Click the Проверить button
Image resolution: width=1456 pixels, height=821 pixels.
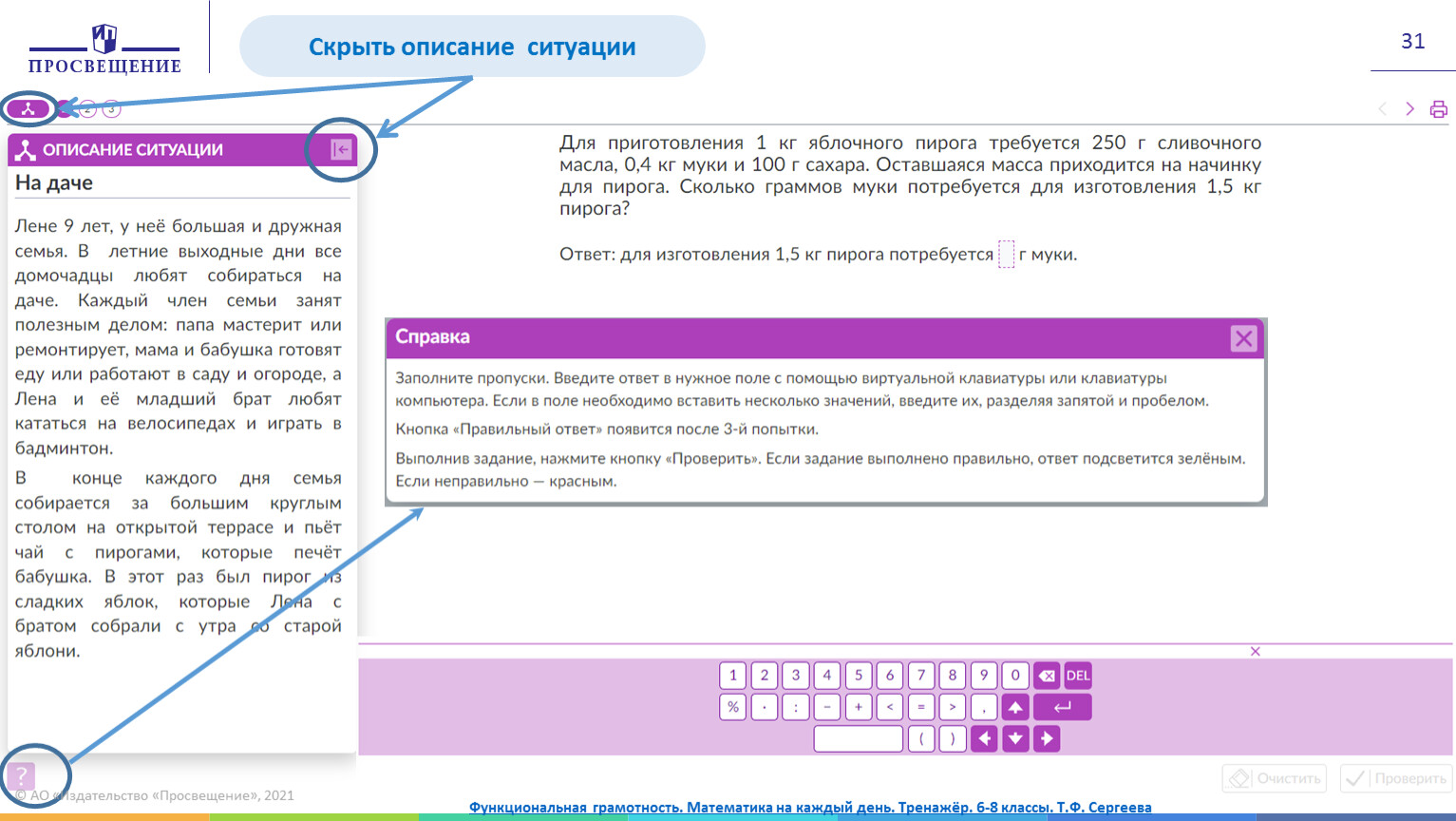[x=1396, y=778]
